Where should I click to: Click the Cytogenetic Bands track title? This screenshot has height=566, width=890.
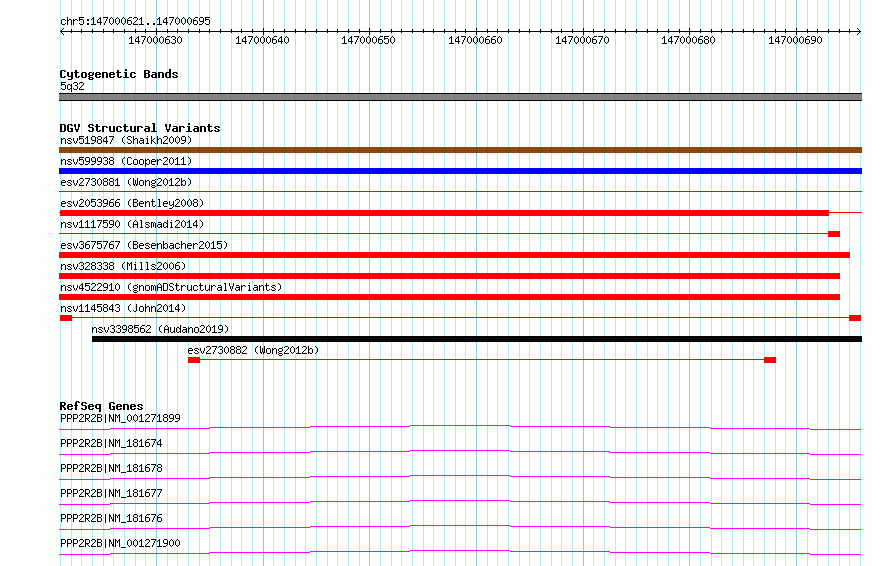[119, 74]
